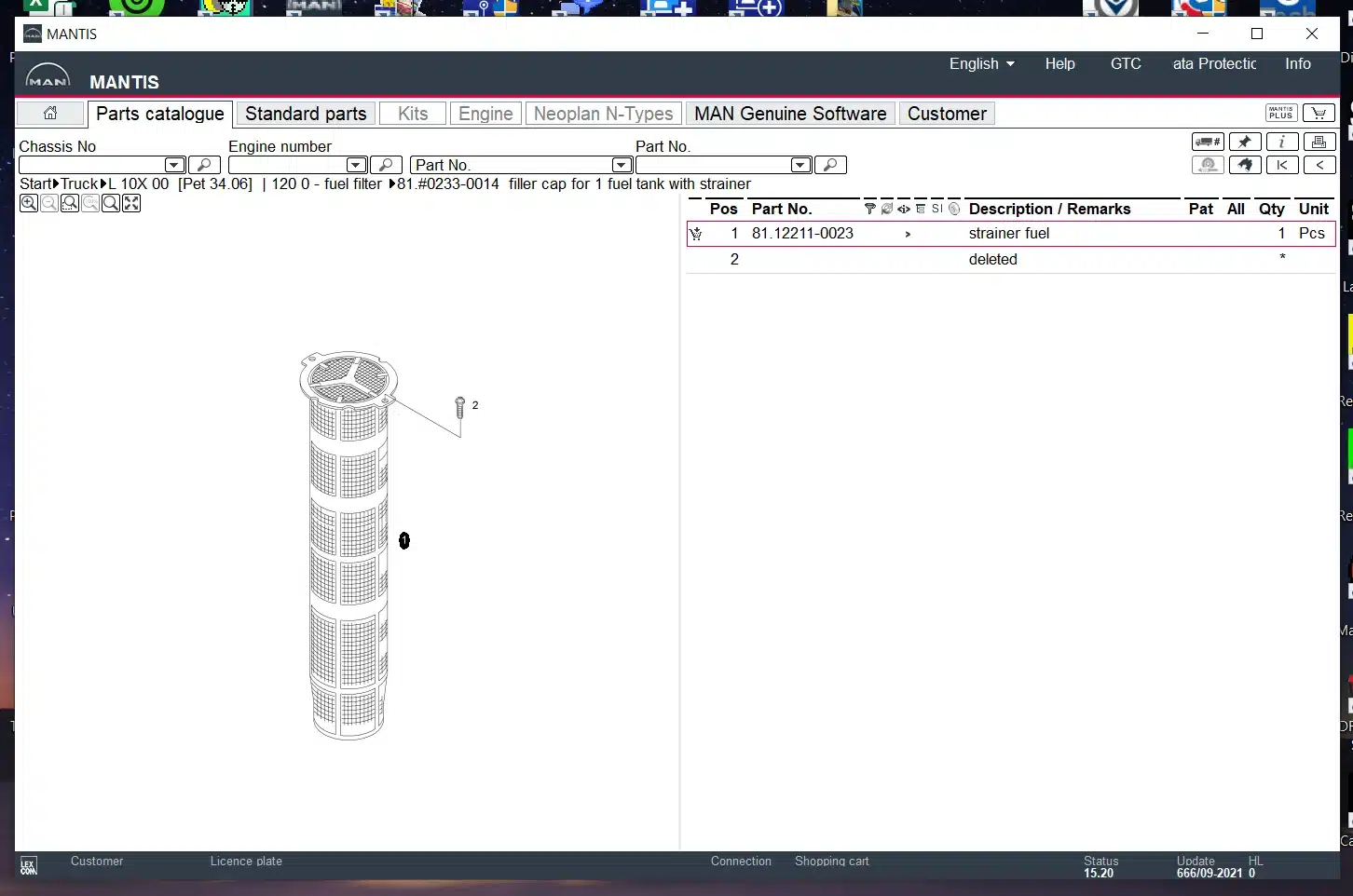Click the truck number icon button
Screen dimensions: 1353x896
pos(1208,142)
